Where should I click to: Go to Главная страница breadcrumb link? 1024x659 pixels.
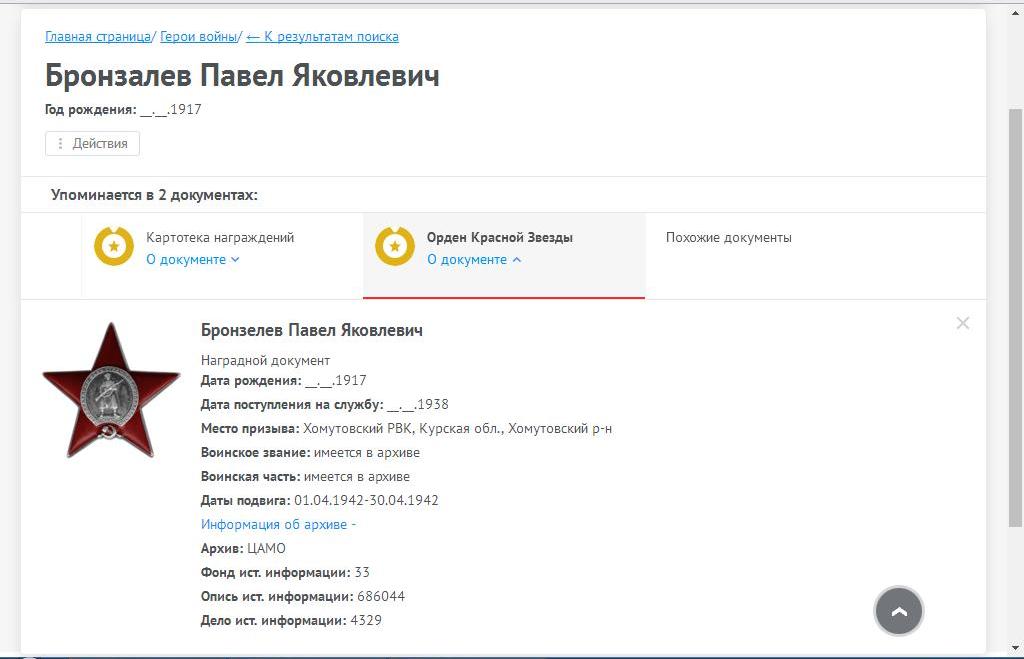click(x=98, y=37)
